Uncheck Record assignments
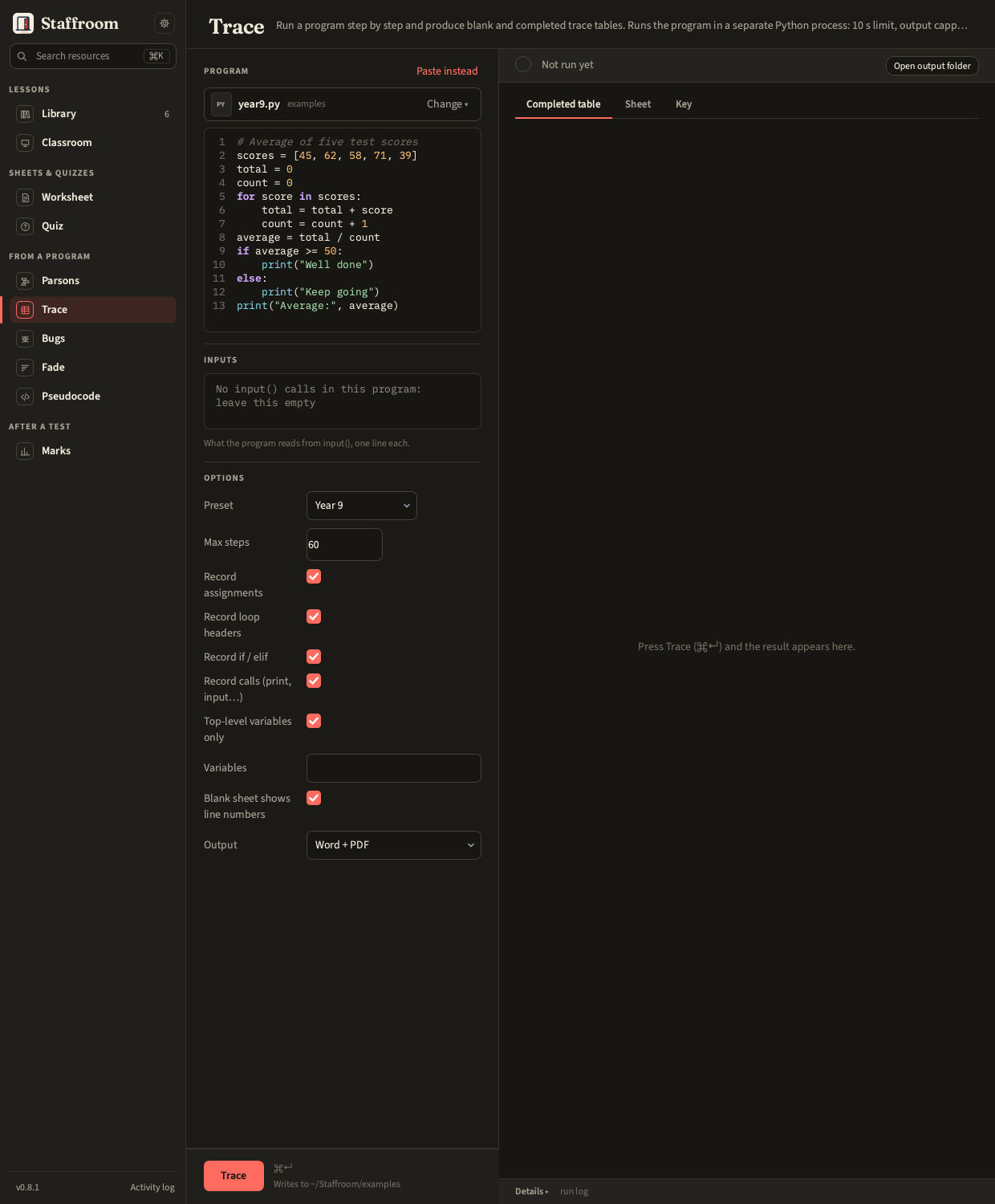 [314, 576]
